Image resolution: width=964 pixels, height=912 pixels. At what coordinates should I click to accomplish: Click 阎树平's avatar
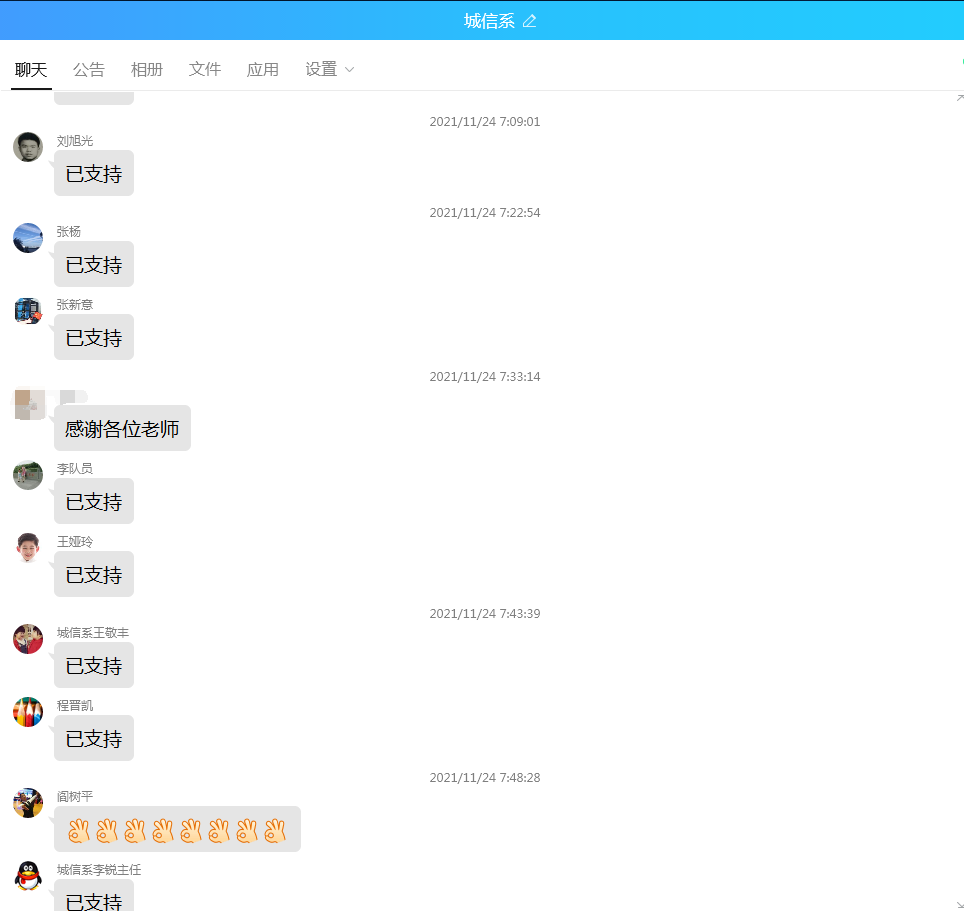28,803
